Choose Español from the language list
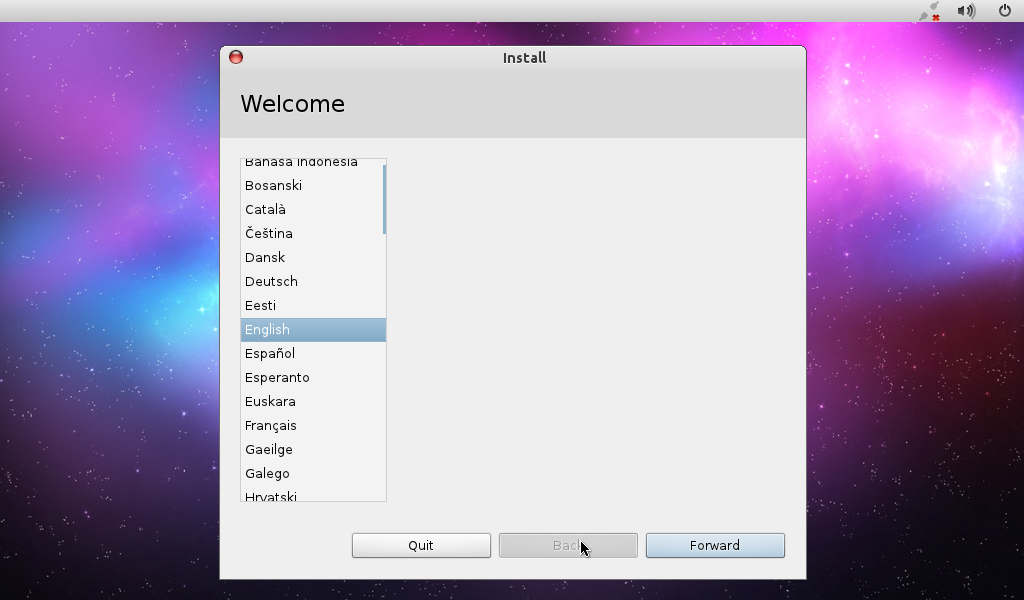 click(x=270, y=354)
